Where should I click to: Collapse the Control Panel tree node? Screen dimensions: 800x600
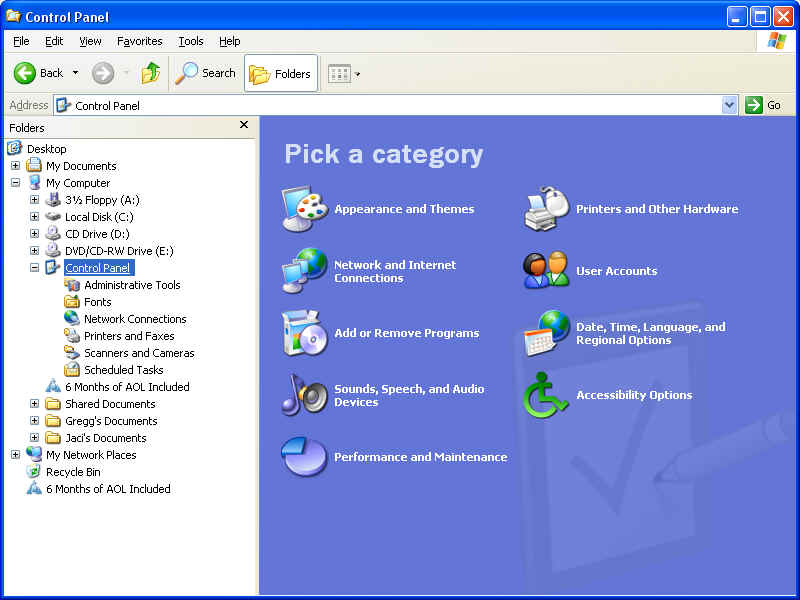34,268
